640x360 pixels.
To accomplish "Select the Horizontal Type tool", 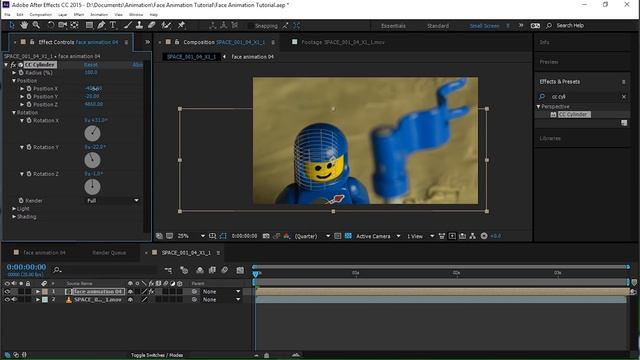I will (113, 25).
